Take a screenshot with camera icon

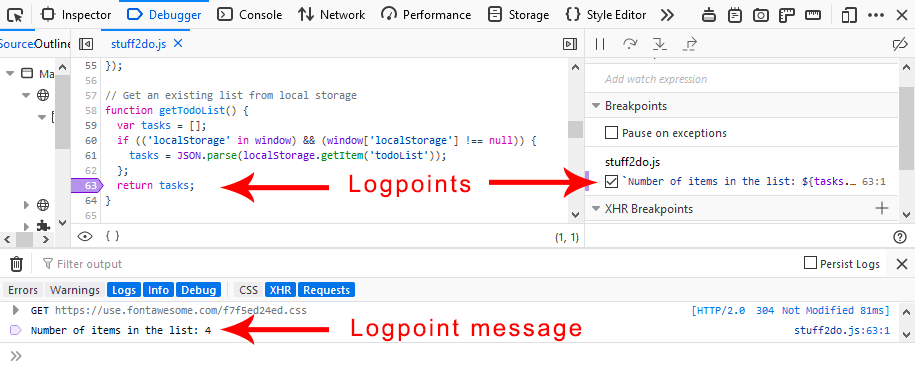click(760, 15)
